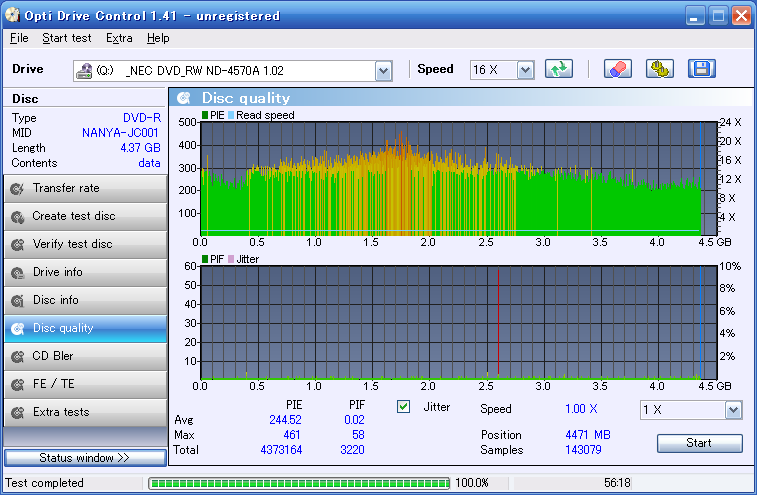Open the Start test menu
The image size is (757, 495).
66,38
